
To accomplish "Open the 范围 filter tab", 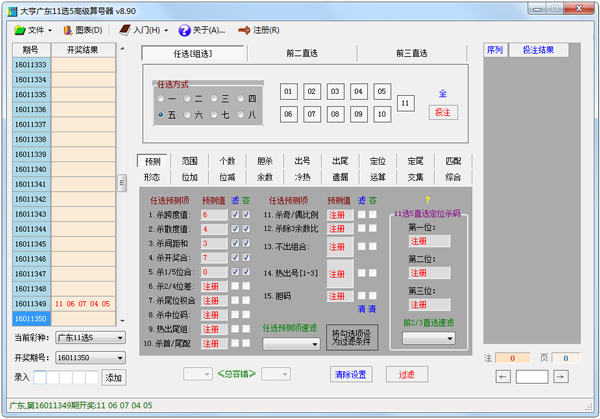I will (189, 161).
